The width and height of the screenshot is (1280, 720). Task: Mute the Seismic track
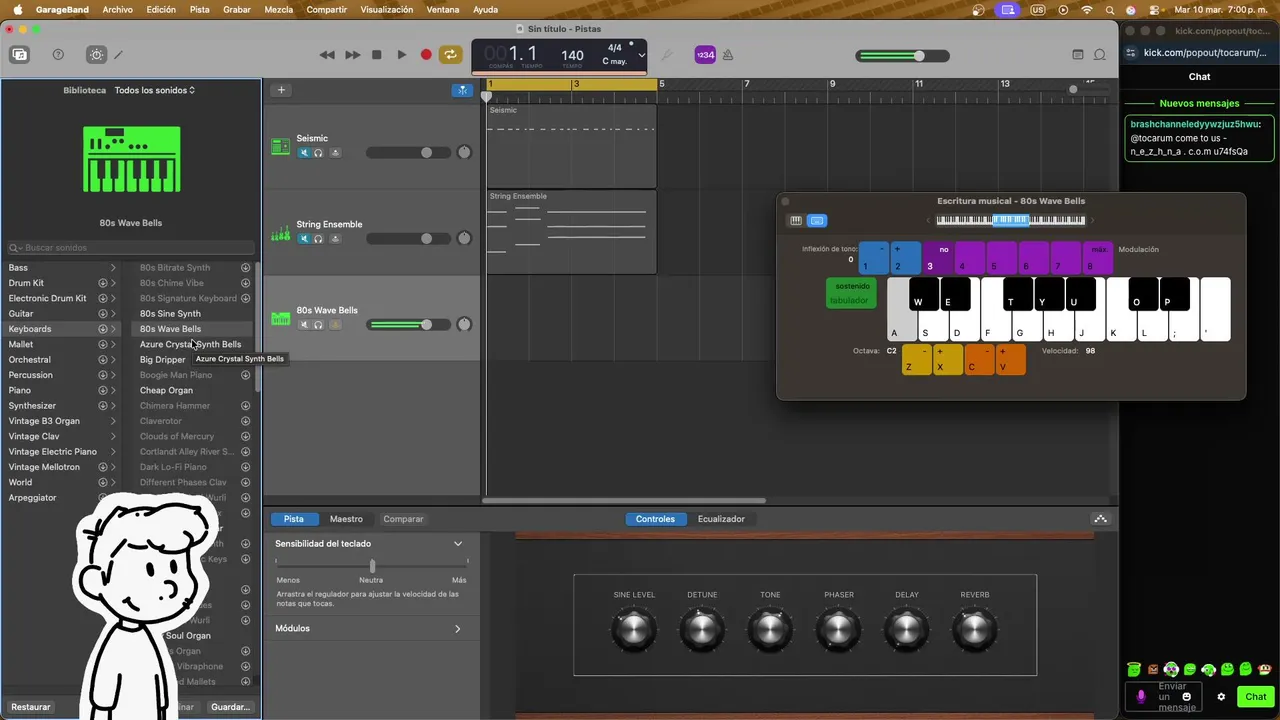304,153
